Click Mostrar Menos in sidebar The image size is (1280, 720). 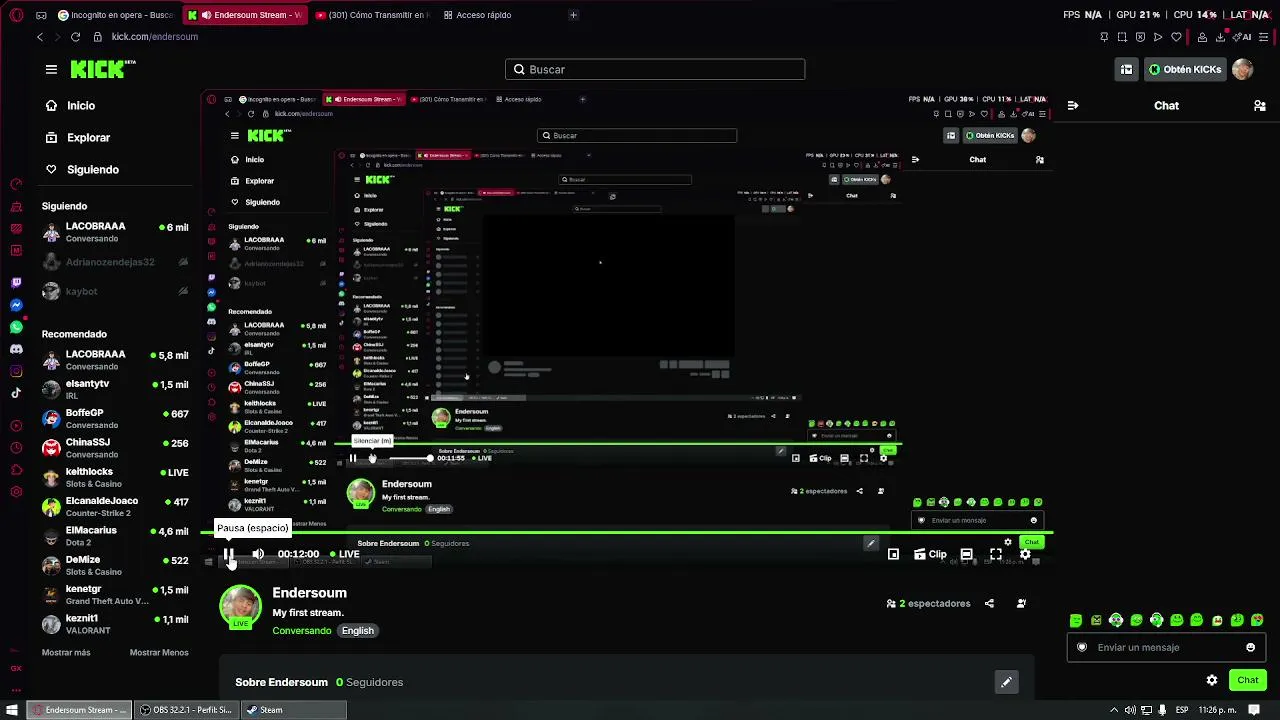click(159, 653)
